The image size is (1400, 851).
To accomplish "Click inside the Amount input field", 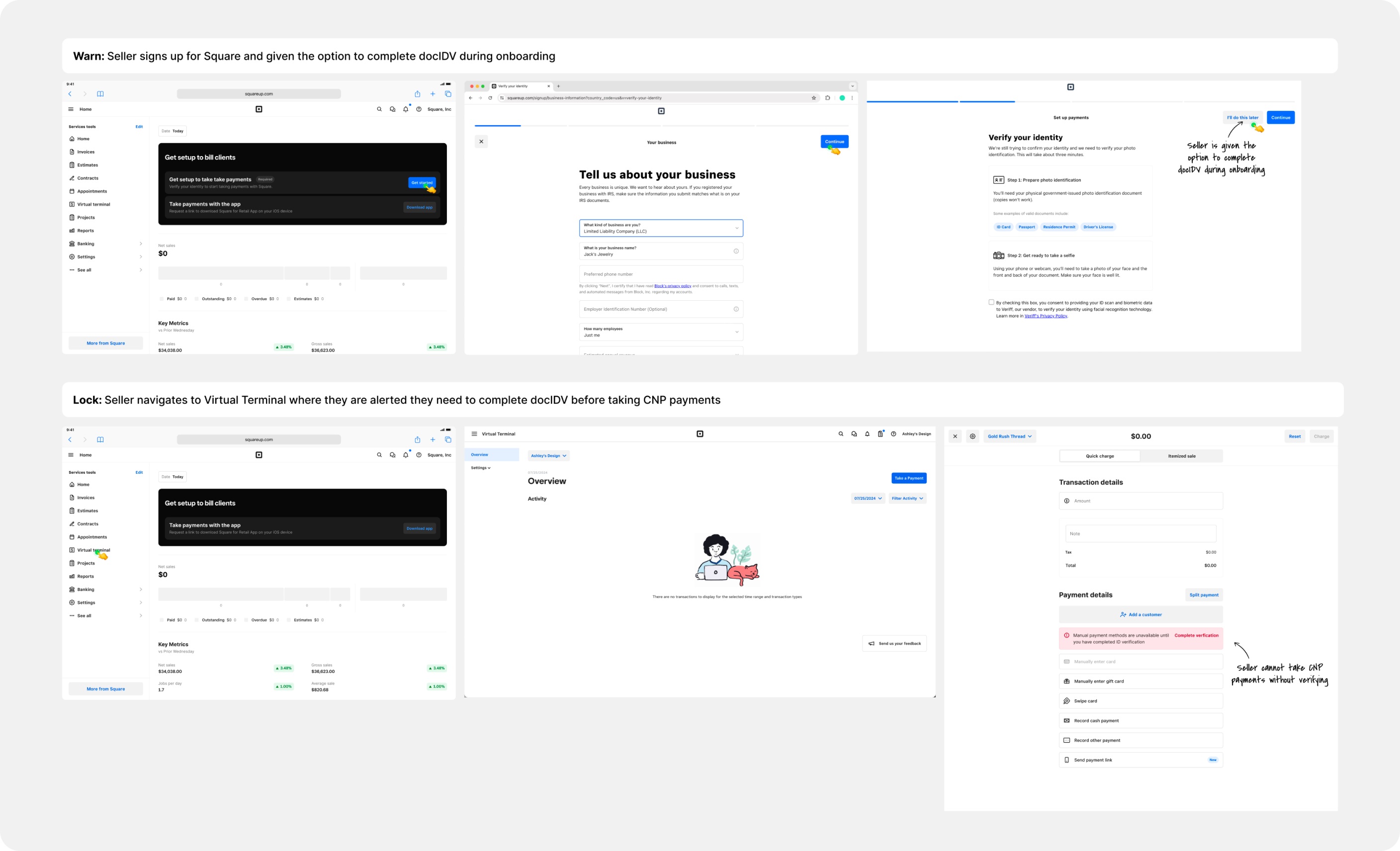I will 1140,501.
